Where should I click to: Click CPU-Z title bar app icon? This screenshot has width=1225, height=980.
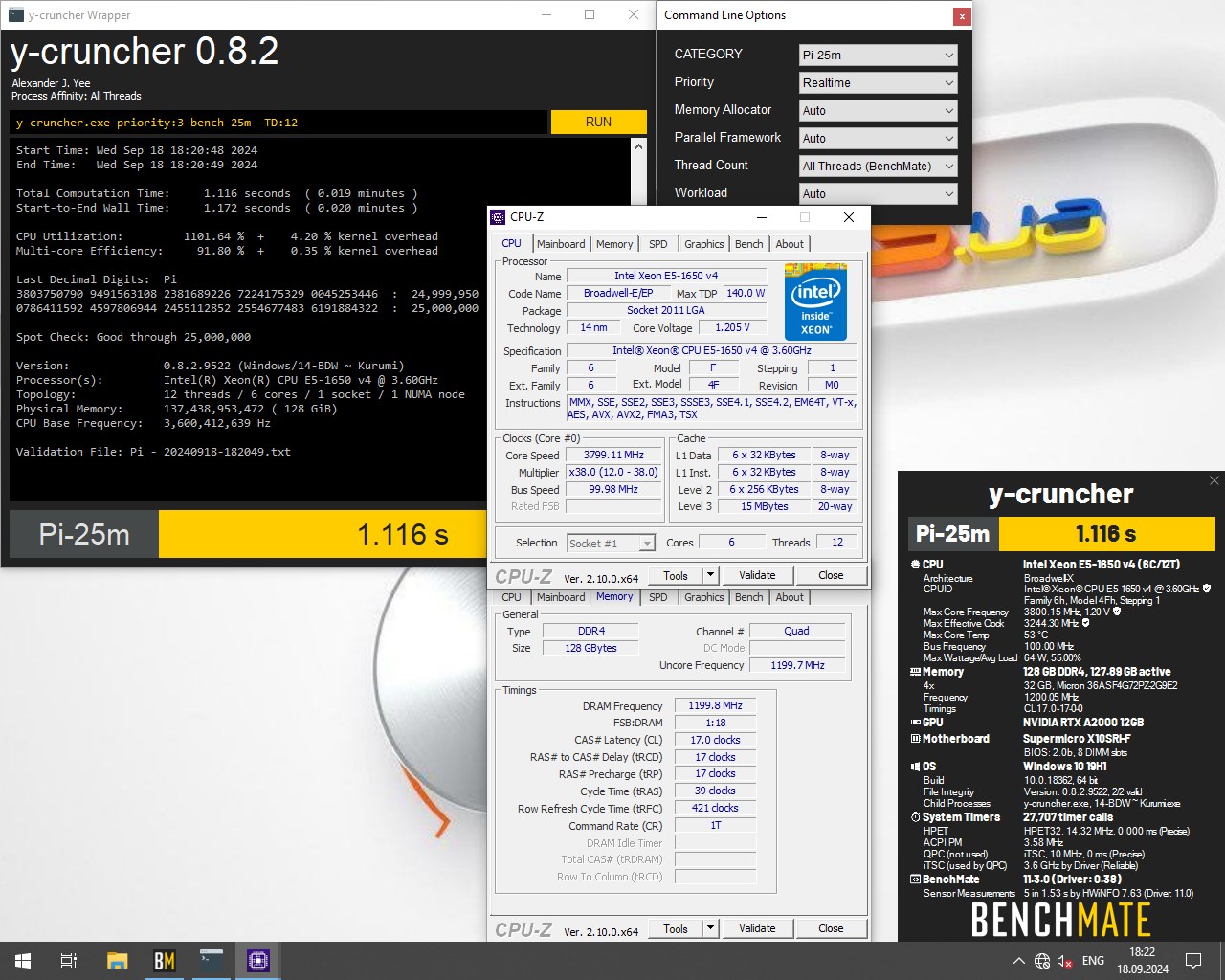(x=498, y=217)
